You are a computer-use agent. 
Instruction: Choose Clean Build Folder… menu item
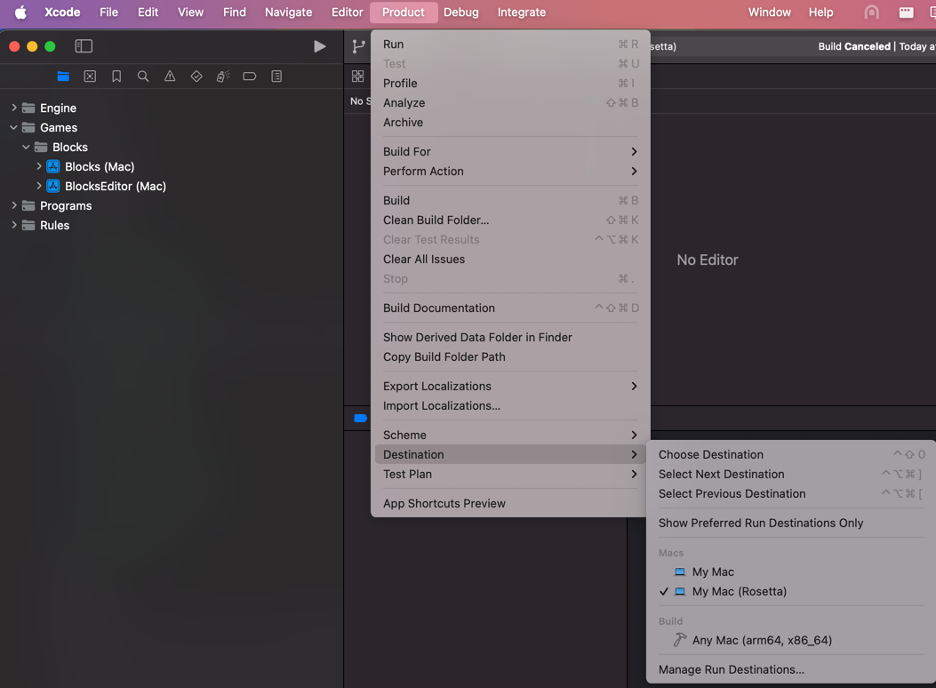click(510, 220)
